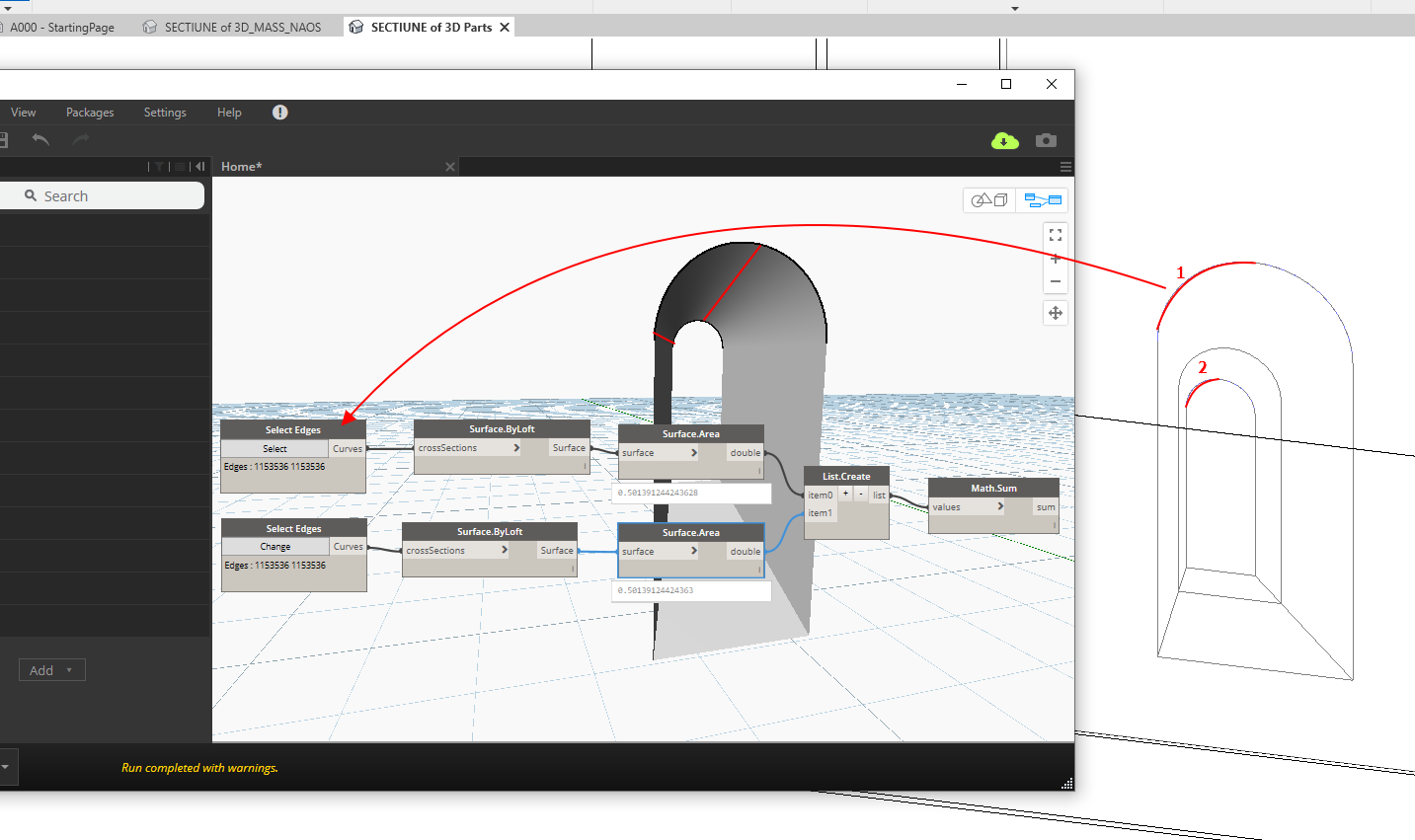Open the Settings menu
The image size is (1415, 840).
165,113
